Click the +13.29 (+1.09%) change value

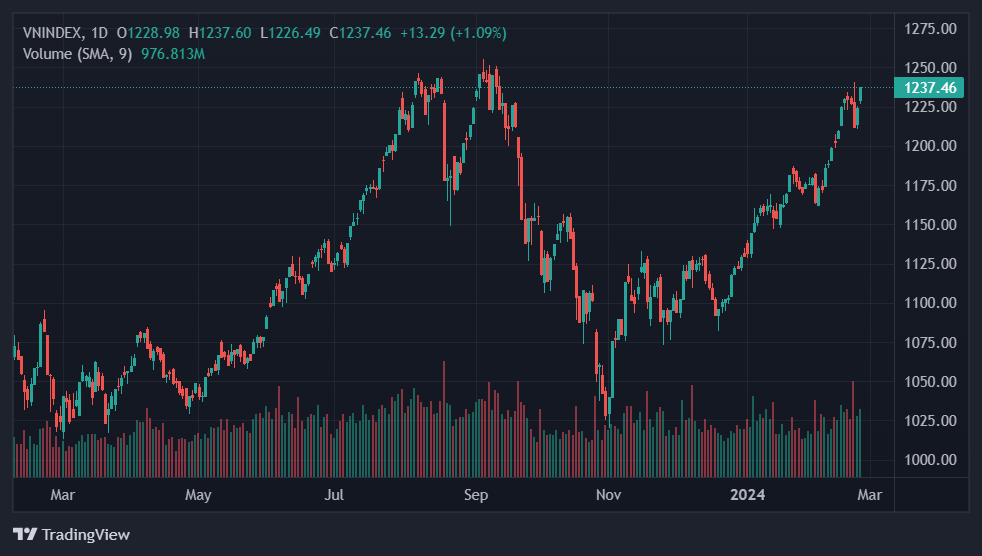pos(453,33)
